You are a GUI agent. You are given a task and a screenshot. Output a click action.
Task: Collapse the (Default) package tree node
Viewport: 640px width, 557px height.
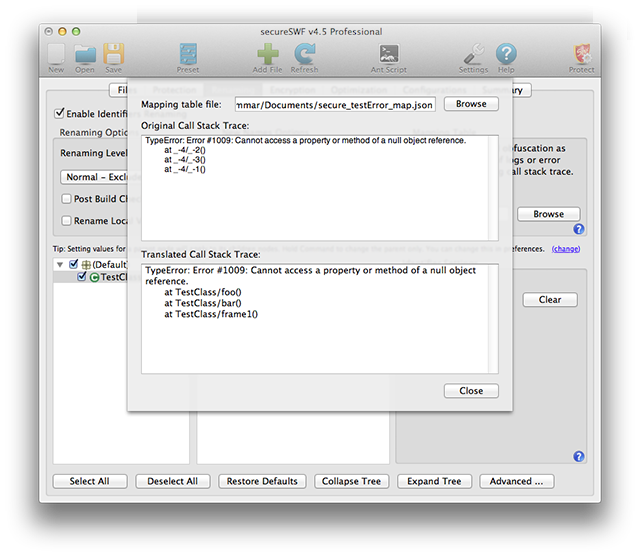60,264
